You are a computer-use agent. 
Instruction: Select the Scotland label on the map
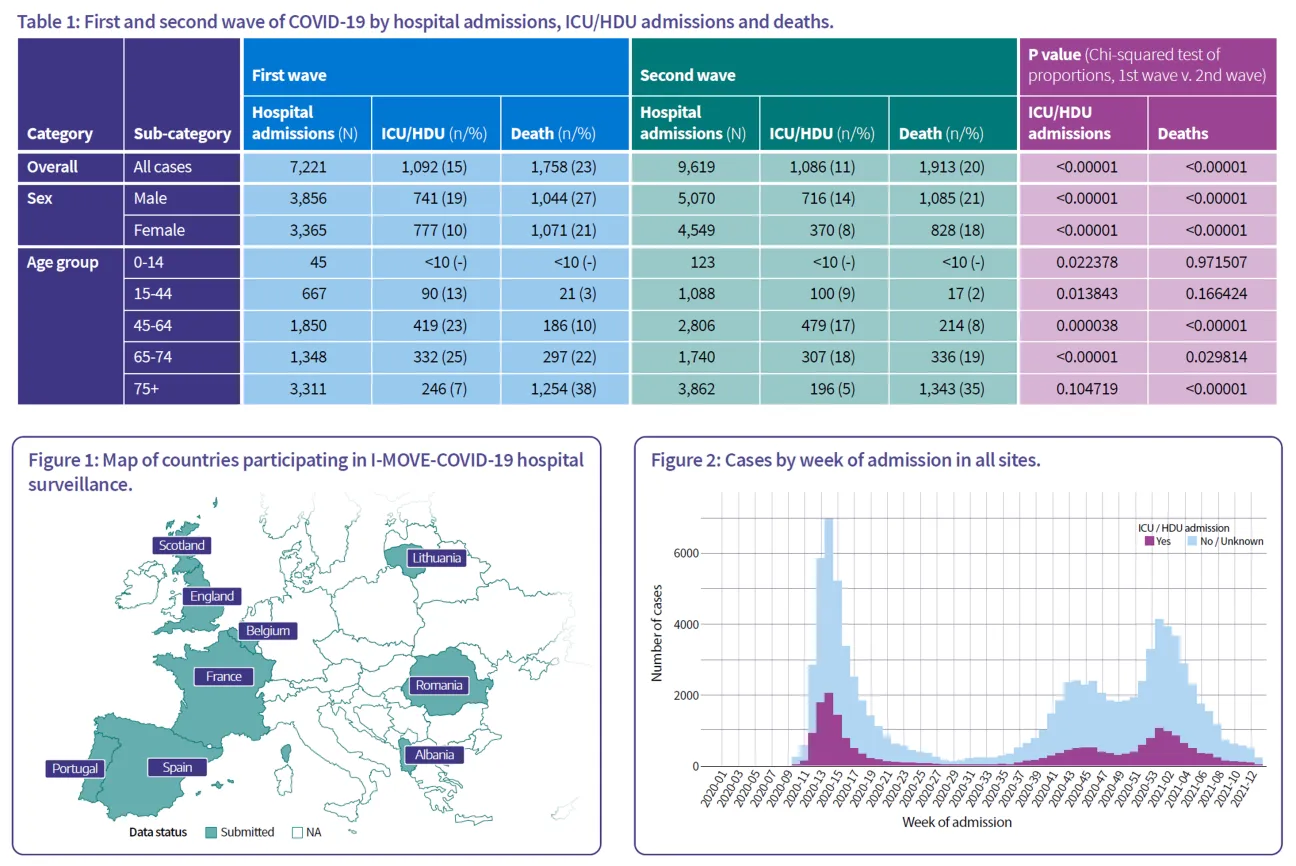point(180,545)
